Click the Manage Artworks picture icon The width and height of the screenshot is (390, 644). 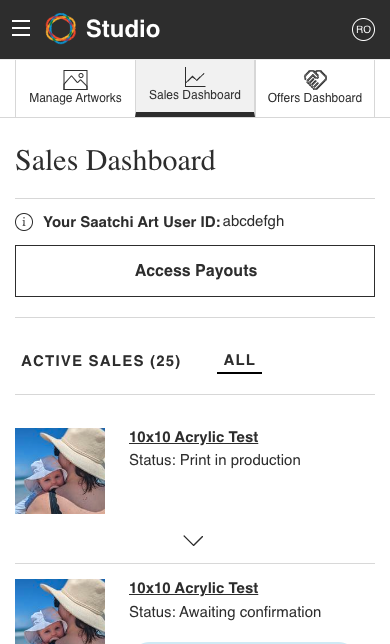(x=75, y=80)
